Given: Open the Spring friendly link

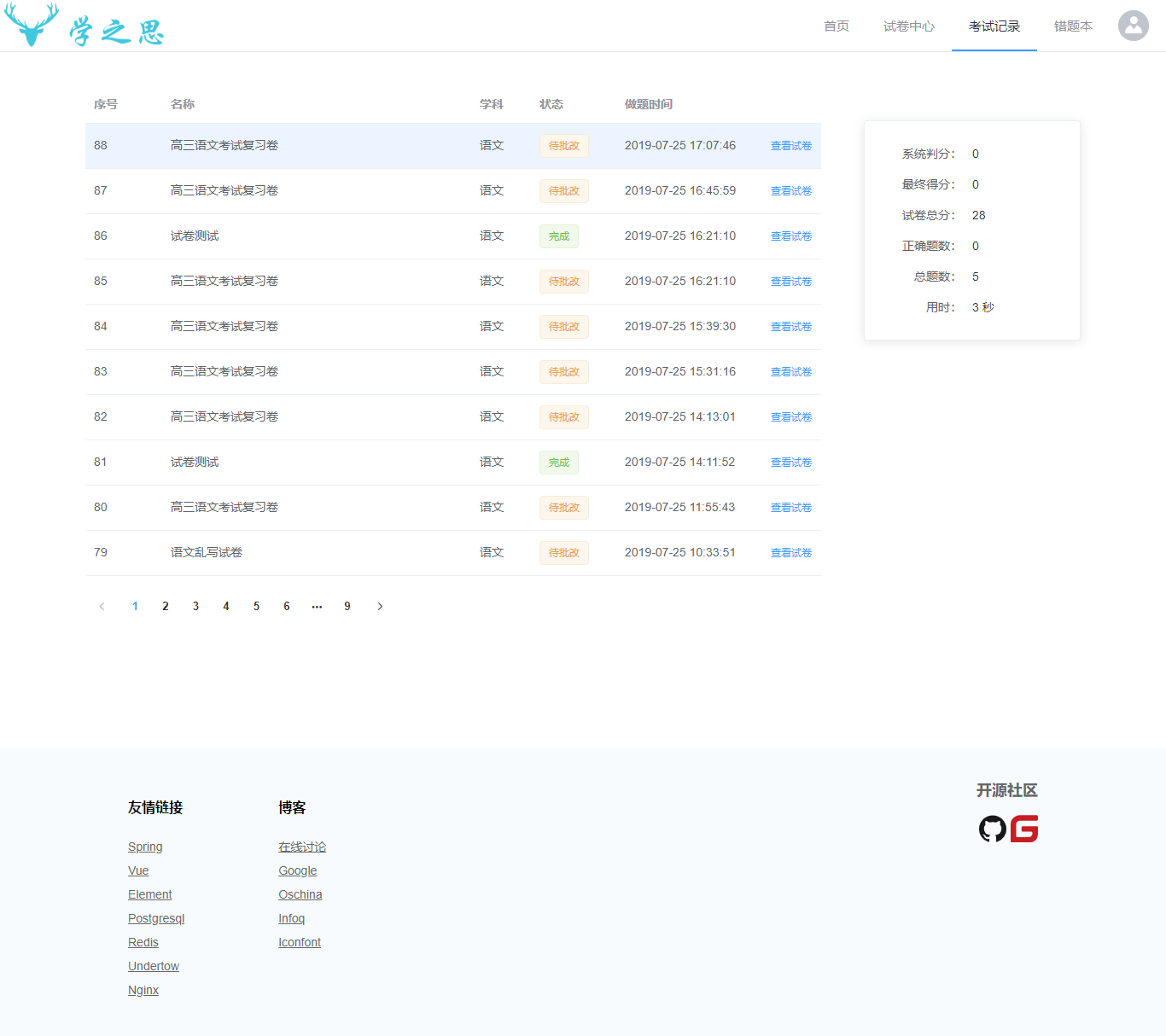Looking at the screenshot, I should pyautogui.click(x=145, y=847).
